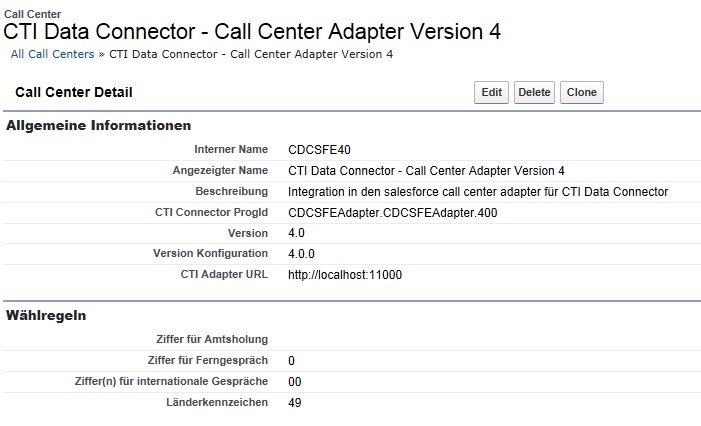Click the CDCSFE40 internal name value
The image size is (701, 426).
click(319, 150)
